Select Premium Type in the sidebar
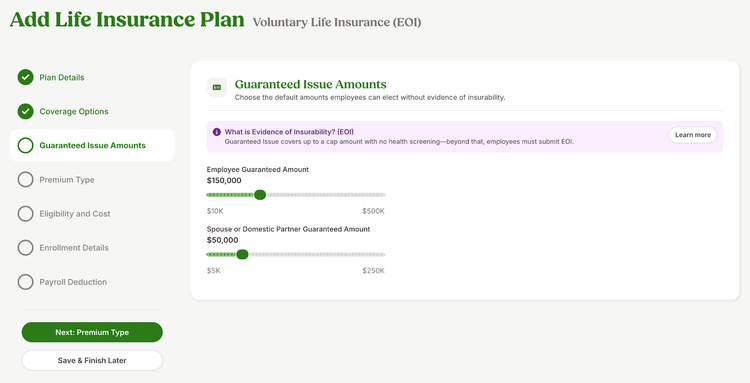The image size is (750, 383). pyautogui.click(x=67, y=180)
